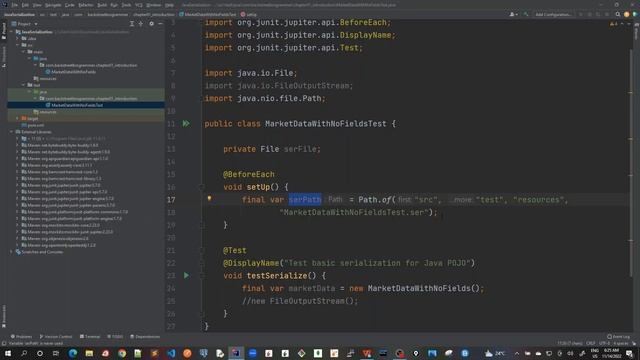Open the Problems tool window

[x=21, y=336]
